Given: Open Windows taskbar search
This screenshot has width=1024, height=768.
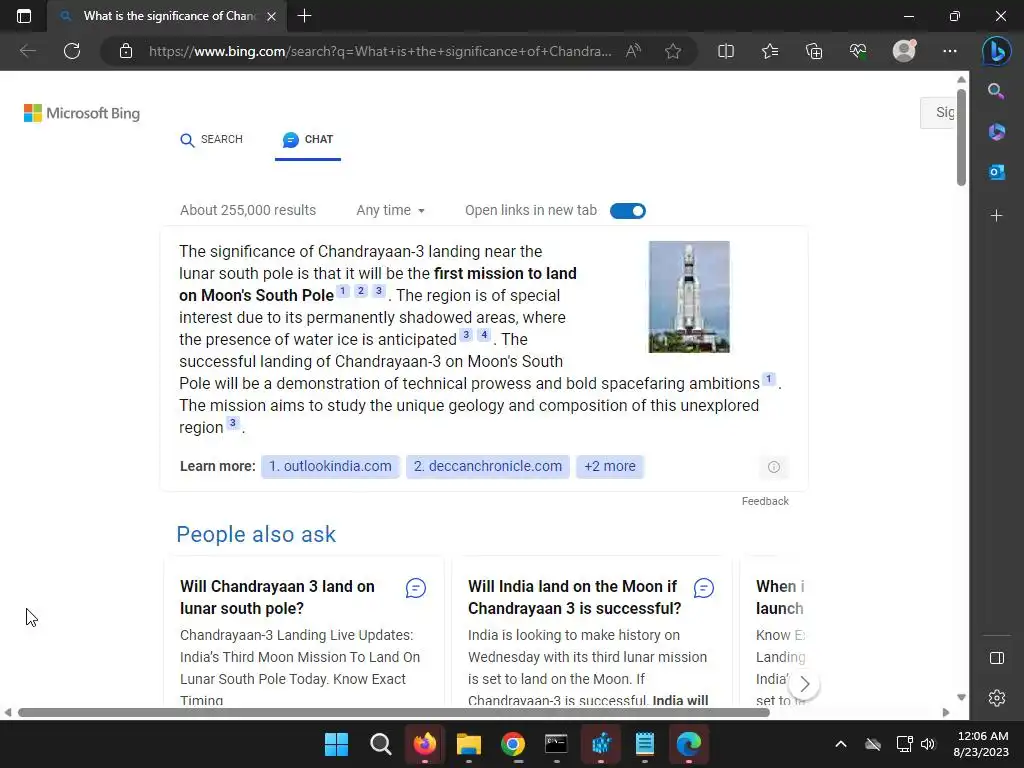Looking at the screenshot, I should 381,744.
